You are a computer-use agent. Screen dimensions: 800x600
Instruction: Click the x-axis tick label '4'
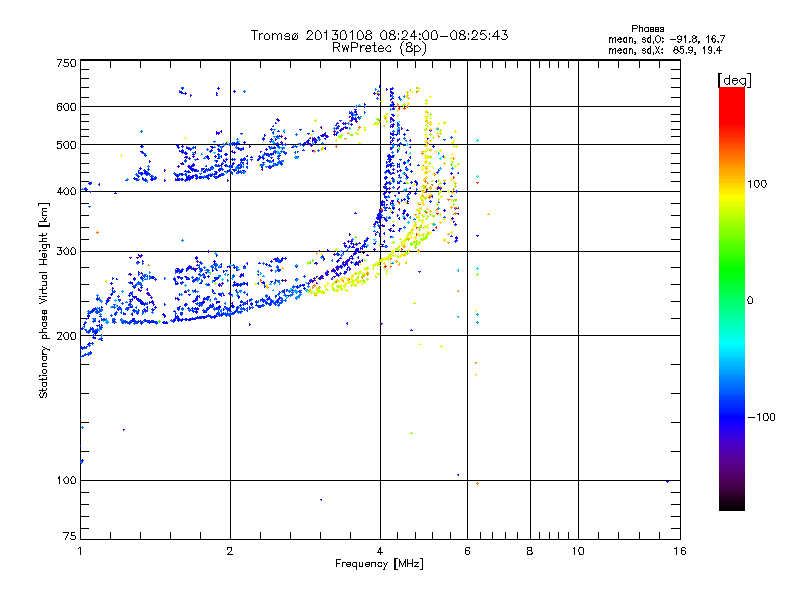point(380,551)
